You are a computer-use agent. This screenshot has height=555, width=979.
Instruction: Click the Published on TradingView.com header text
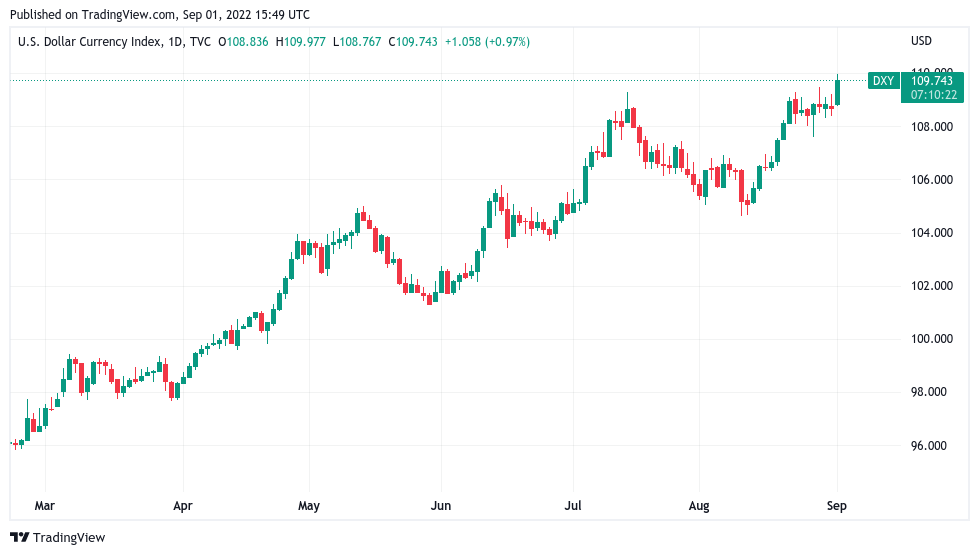click(160, 14)
